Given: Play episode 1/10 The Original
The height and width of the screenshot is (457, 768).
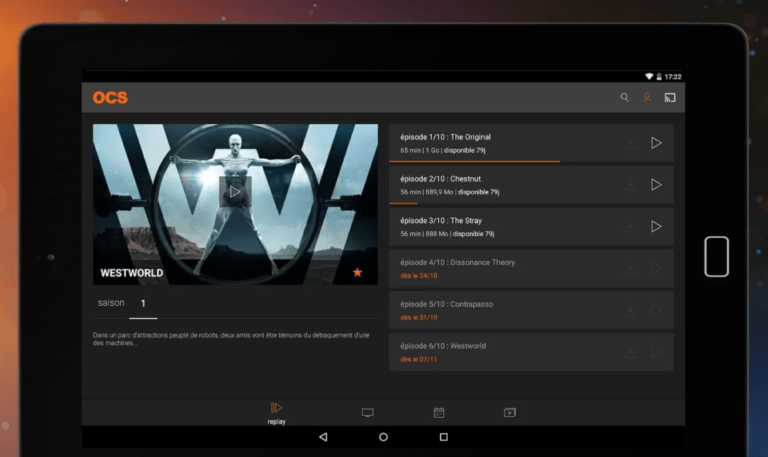Looking at the screenshot, I should click(656, 143).
